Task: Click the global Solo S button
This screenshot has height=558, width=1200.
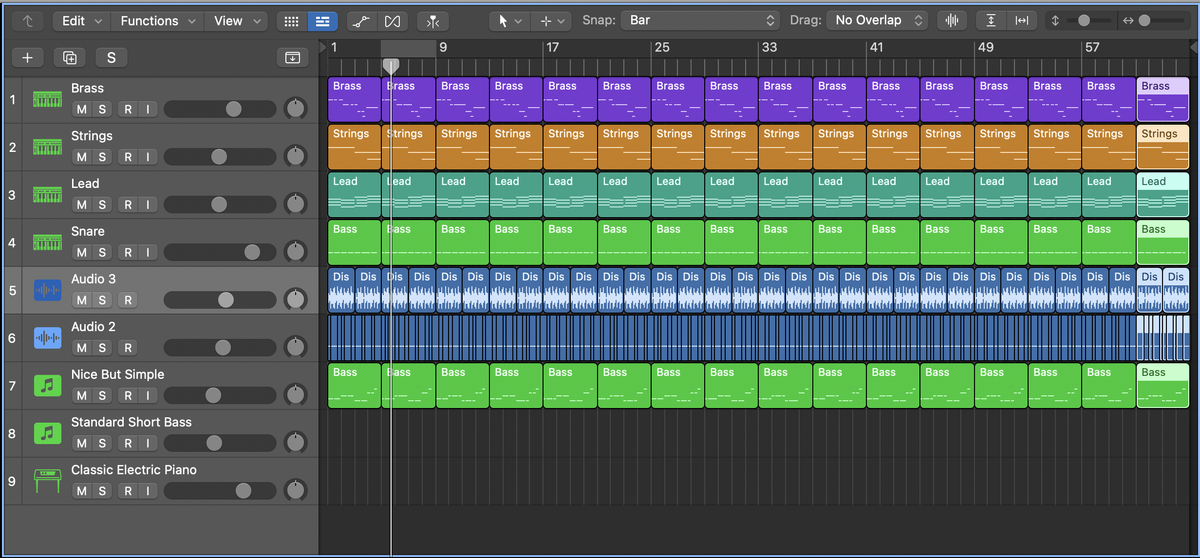Action: coord(111,58)
